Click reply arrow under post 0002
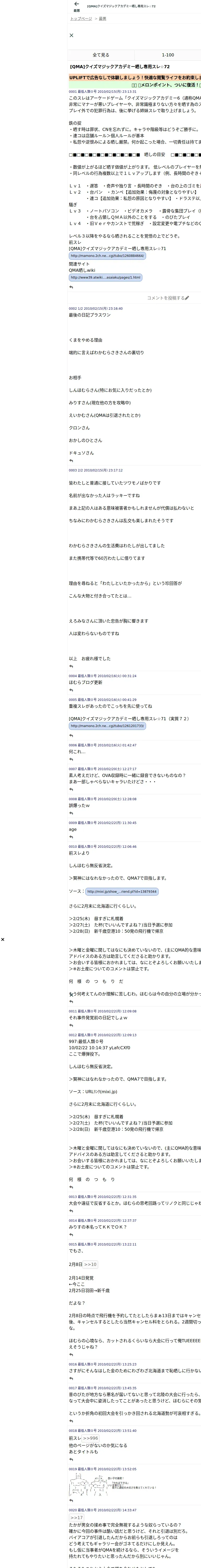 pos(71,461)
